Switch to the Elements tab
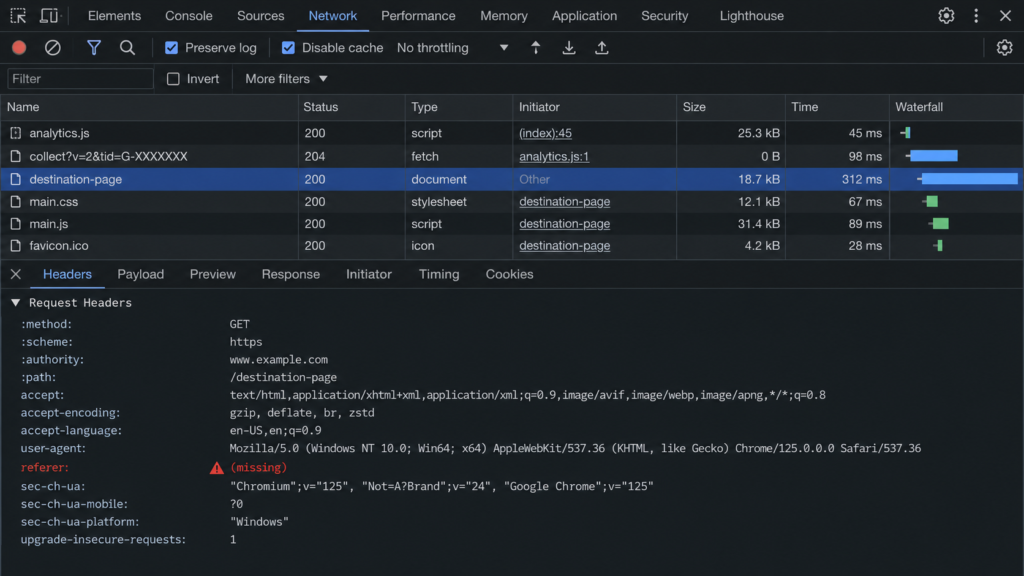Image resolution: width=1024 pixels, height=576 pixels. 114,16
